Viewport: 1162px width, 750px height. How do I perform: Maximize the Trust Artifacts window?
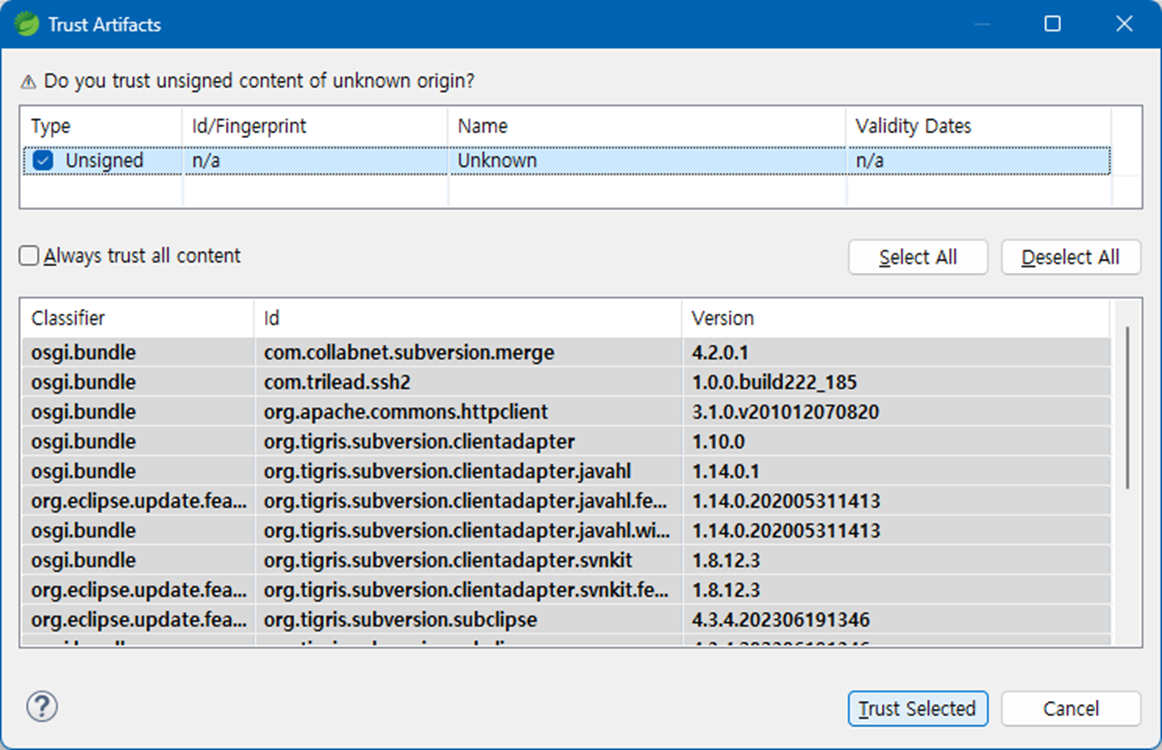tap(1052, 24)
